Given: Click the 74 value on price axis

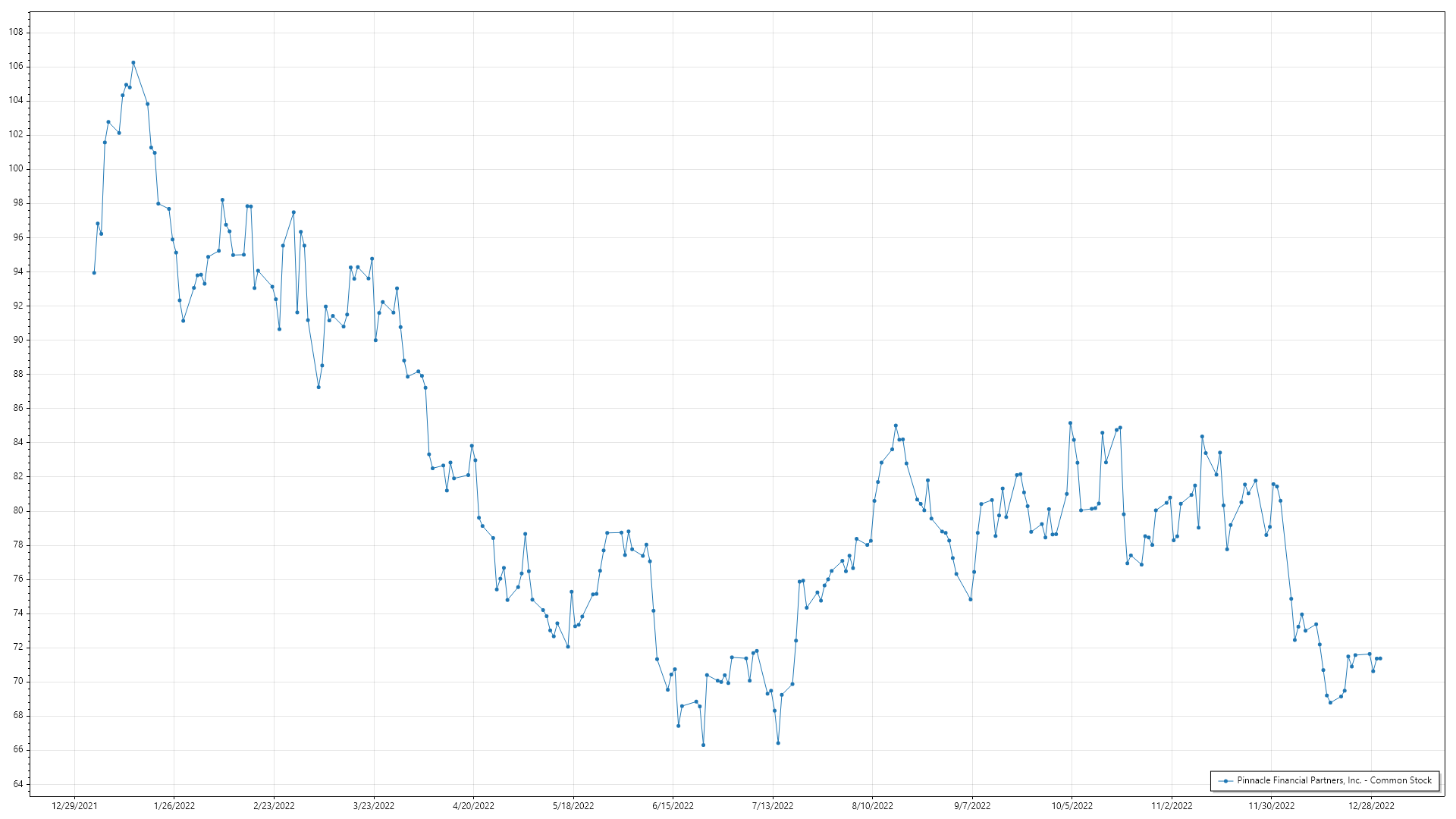Looking at the screenshot, I should [x=18, y=613].
